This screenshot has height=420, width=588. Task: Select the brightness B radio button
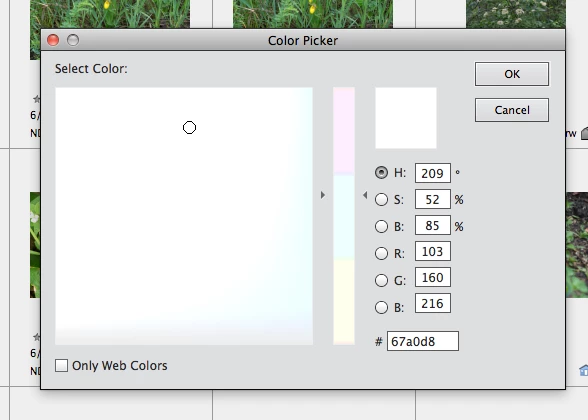[x=381, y=226]
